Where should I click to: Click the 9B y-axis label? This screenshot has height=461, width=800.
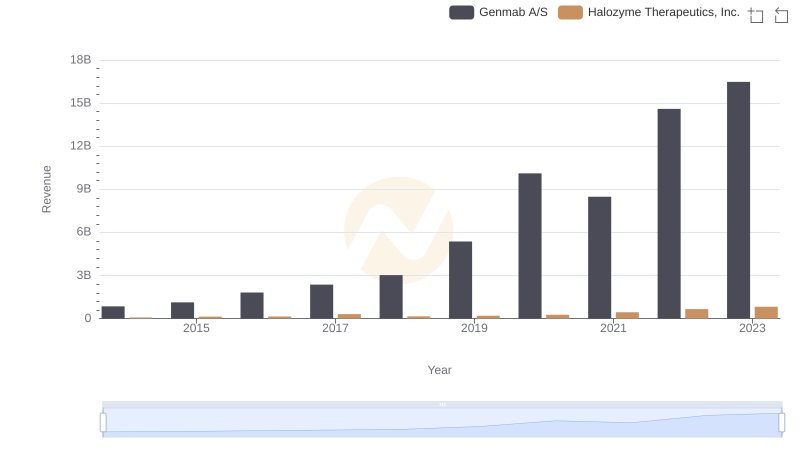[84, 189]
